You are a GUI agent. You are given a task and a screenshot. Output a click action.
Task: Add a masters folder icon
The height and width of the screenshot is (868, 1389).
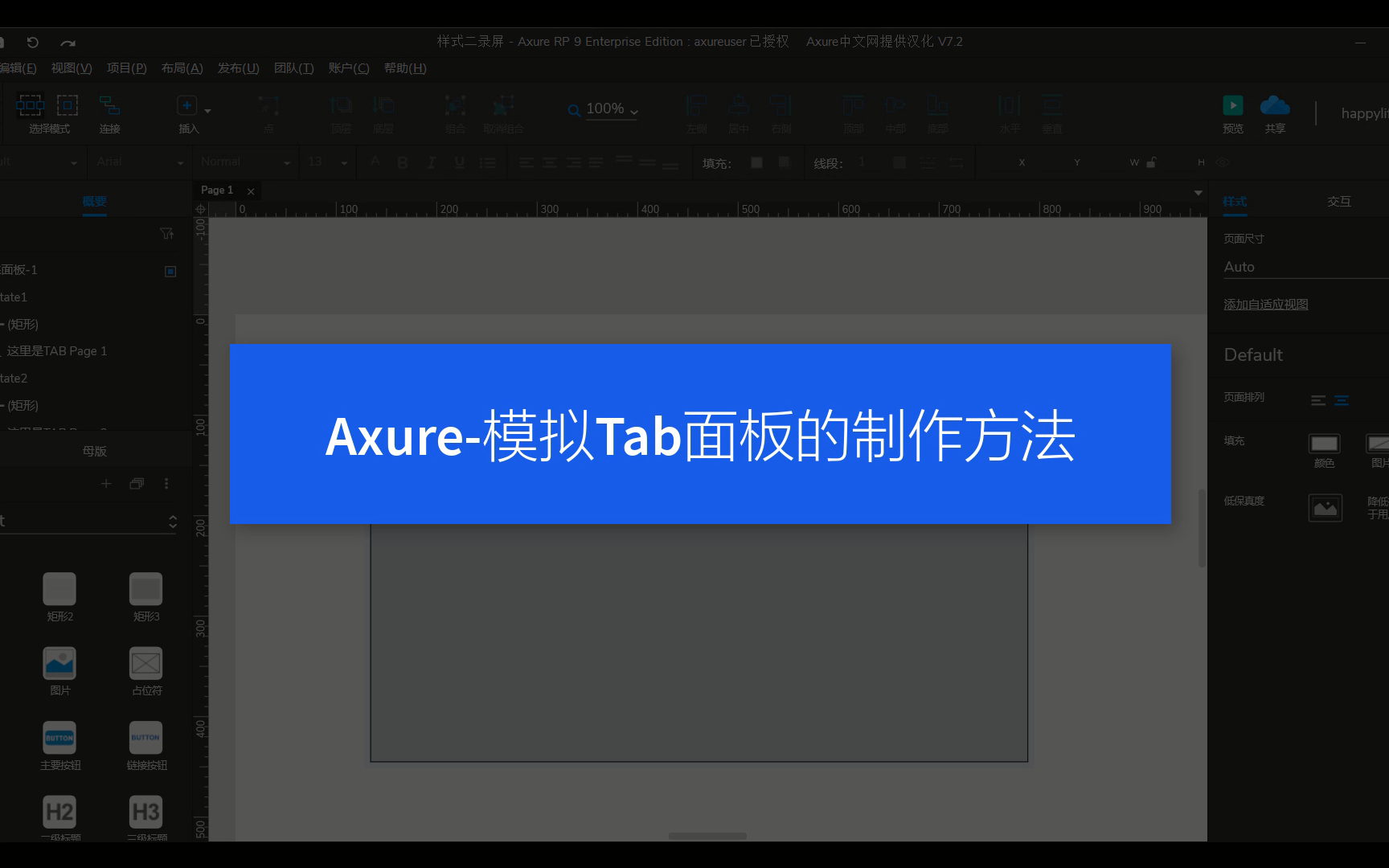[137, 483]
